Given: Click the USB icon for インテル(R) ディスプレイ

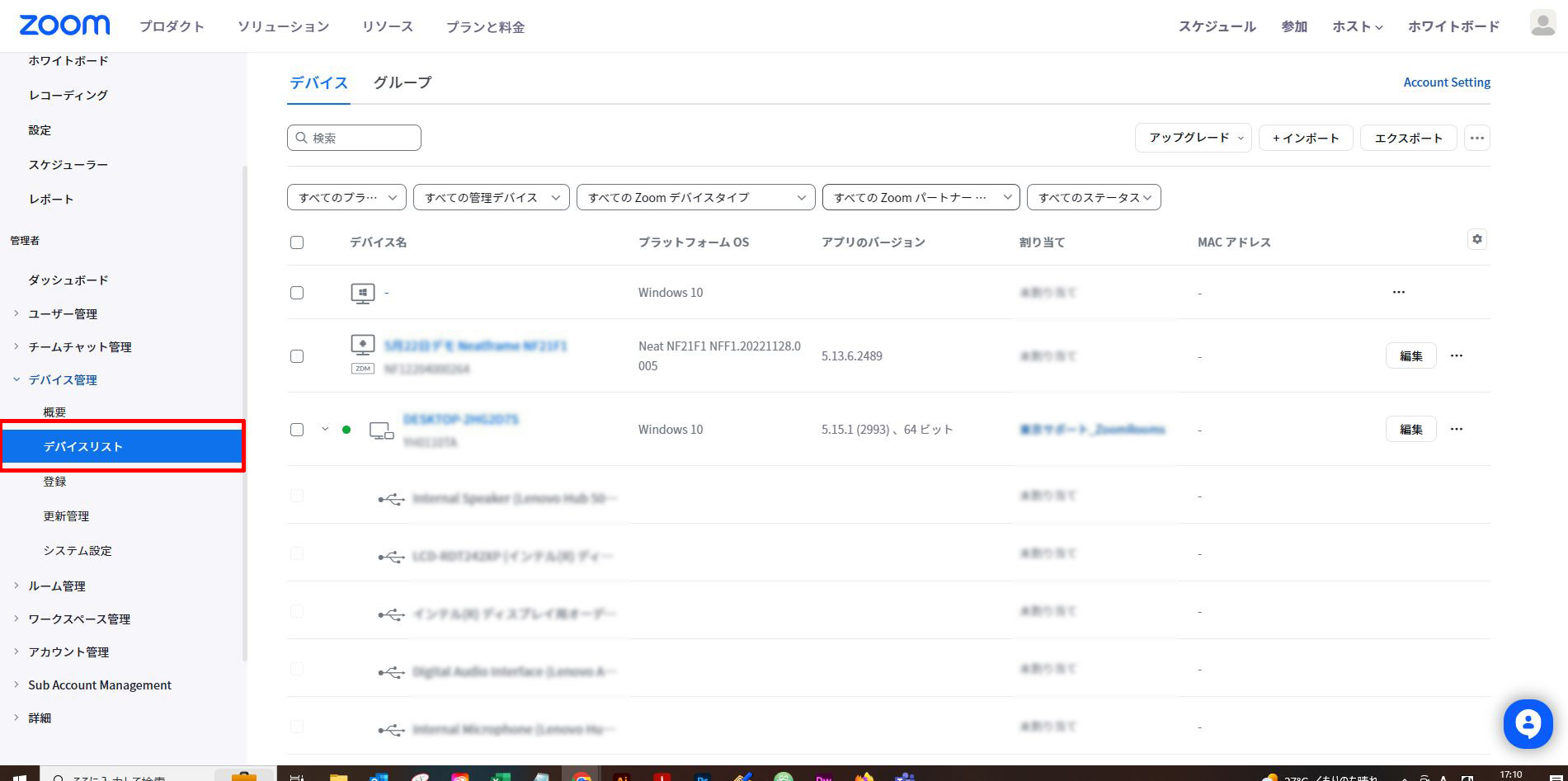Looking at the screenshot, I should (x=391, y=614).
